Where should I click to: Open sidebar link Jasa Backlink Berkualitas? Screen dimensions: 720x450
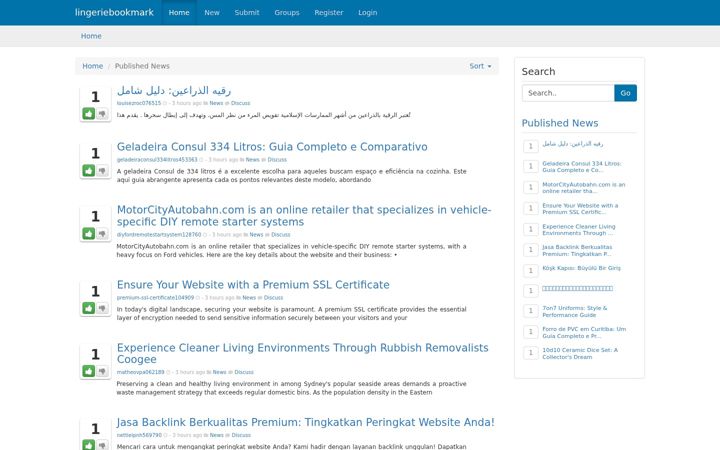point(577,250)
